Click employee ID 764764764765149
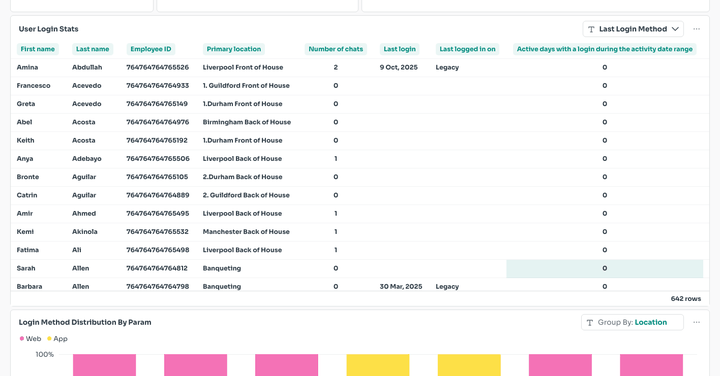This screenshot has height=376, width=720. (157, 104)
